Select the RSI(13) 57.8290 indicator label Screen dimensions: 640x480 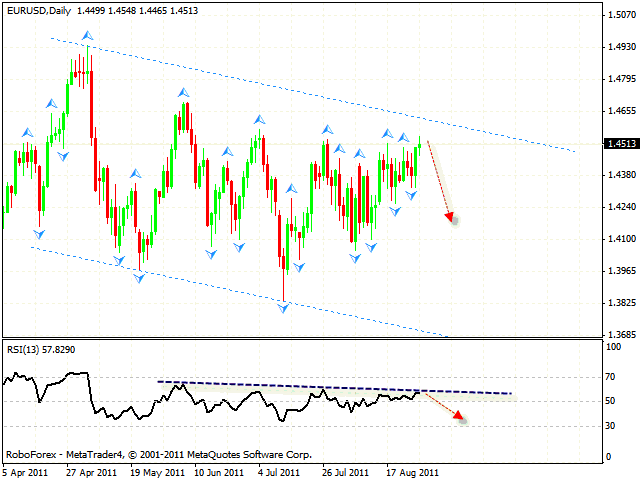coord(40,350)
